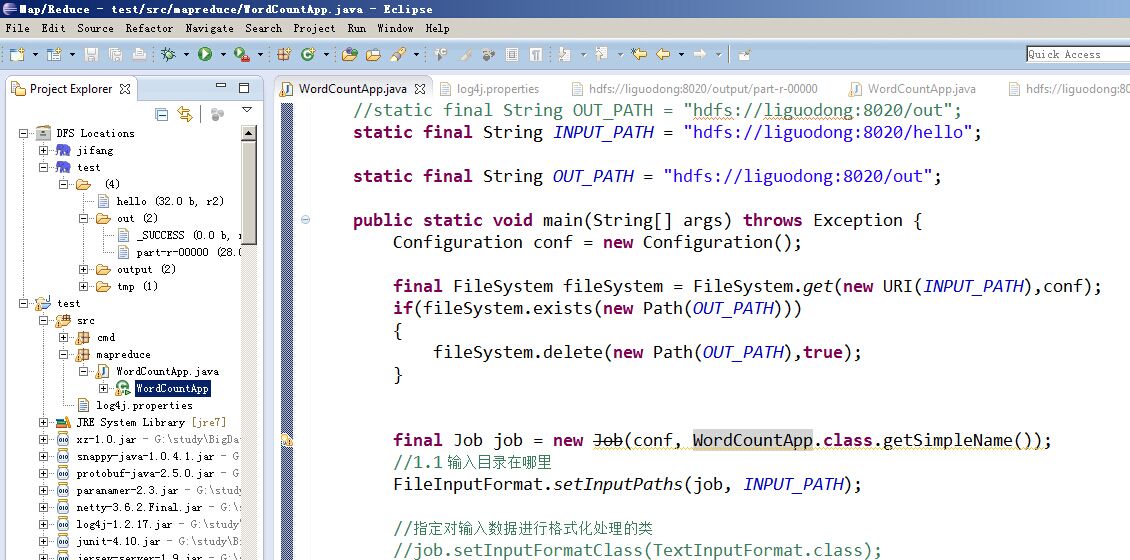Click the Forward navigation arrow icon

click(699, 54)
